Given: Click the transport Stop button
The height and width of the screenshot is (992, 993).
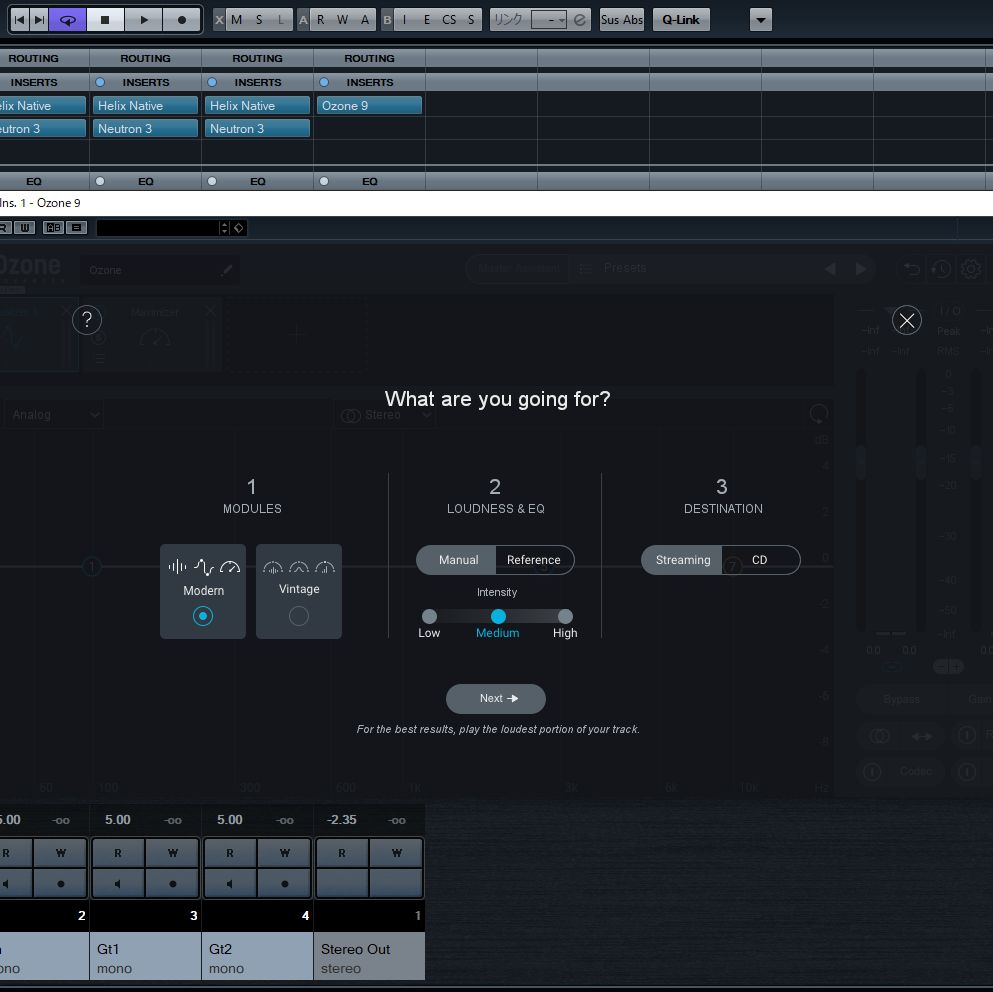Looking at the screenshot, I should [105, 20].
